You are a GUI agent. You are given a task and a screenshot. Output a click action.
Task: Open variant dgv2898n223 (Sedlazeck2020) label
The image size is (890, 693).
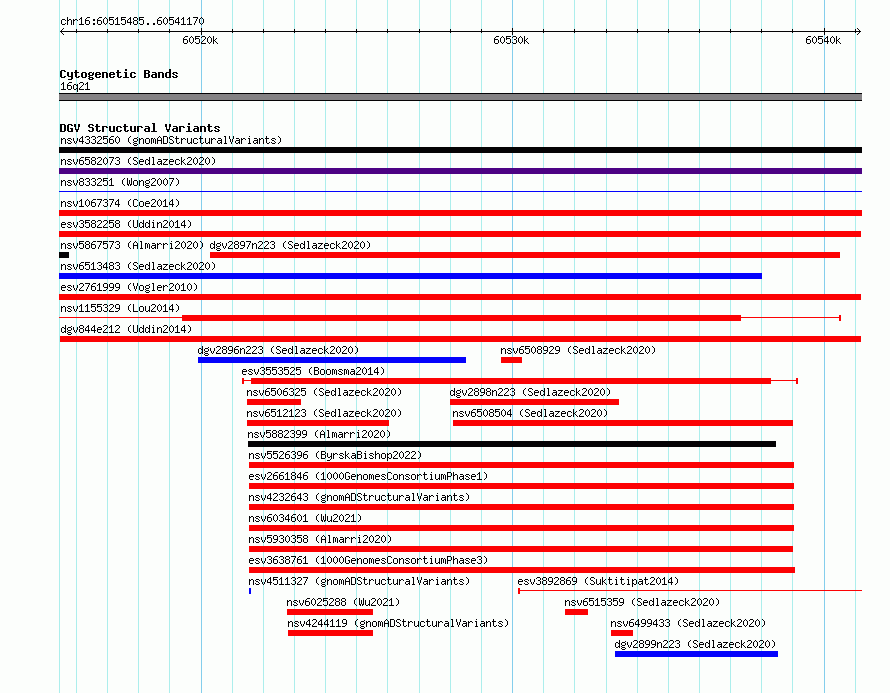point(530,392)
